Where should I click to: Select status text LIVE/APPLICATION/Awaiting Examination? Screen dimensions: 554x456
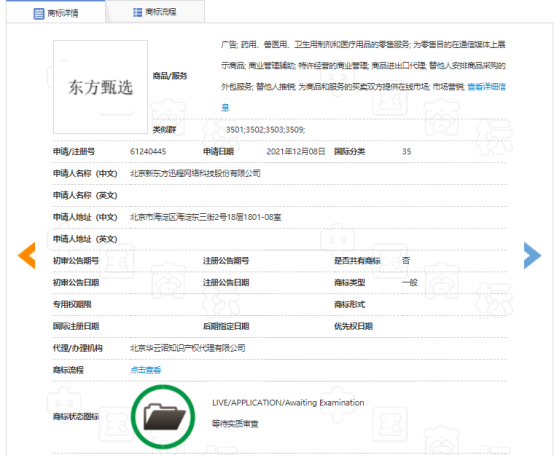tap(288, 403)
